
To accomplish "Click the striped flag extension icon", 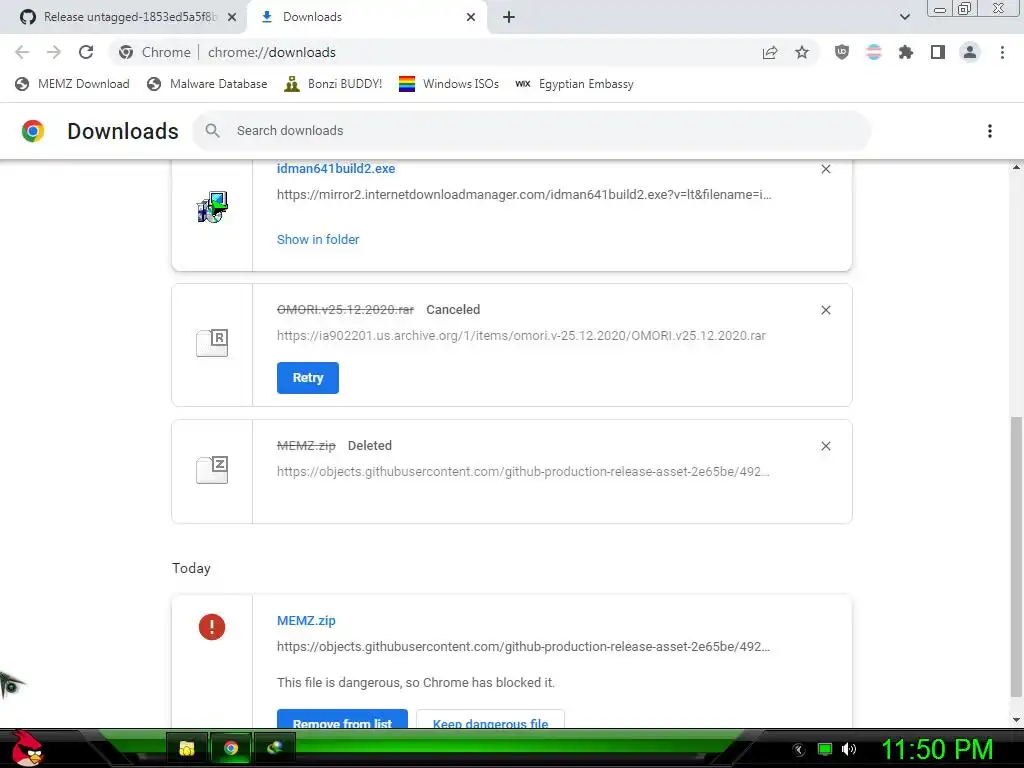I will (x=874, y=52).
